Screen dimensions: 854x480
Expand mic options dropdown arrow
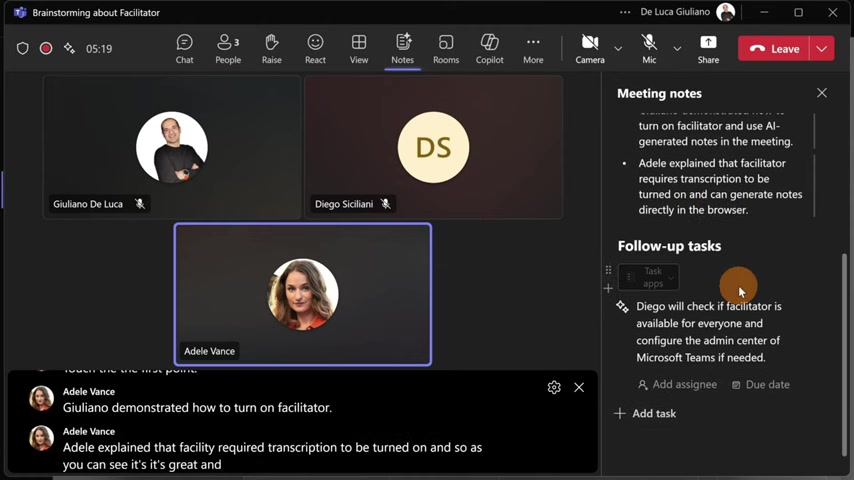(677, 49)
